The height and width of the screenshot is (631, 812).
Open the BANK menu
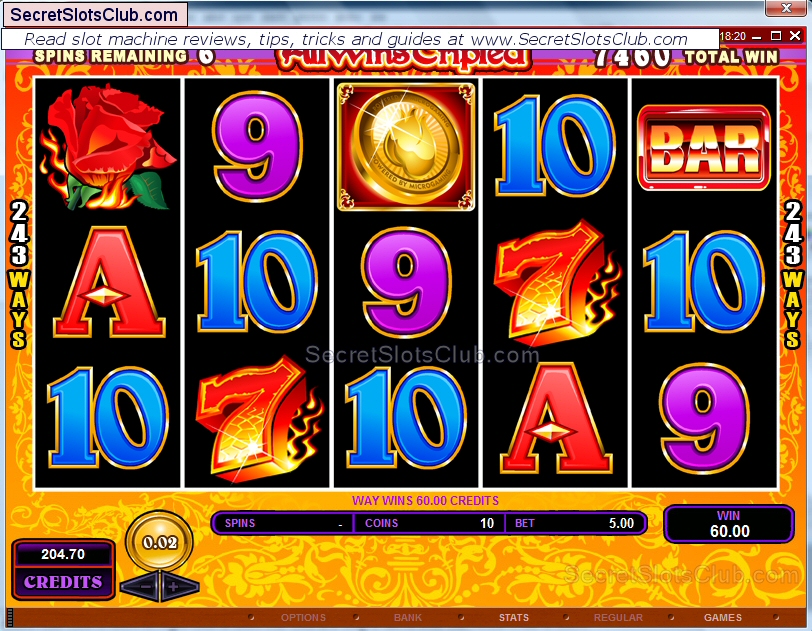coord(408,618)
